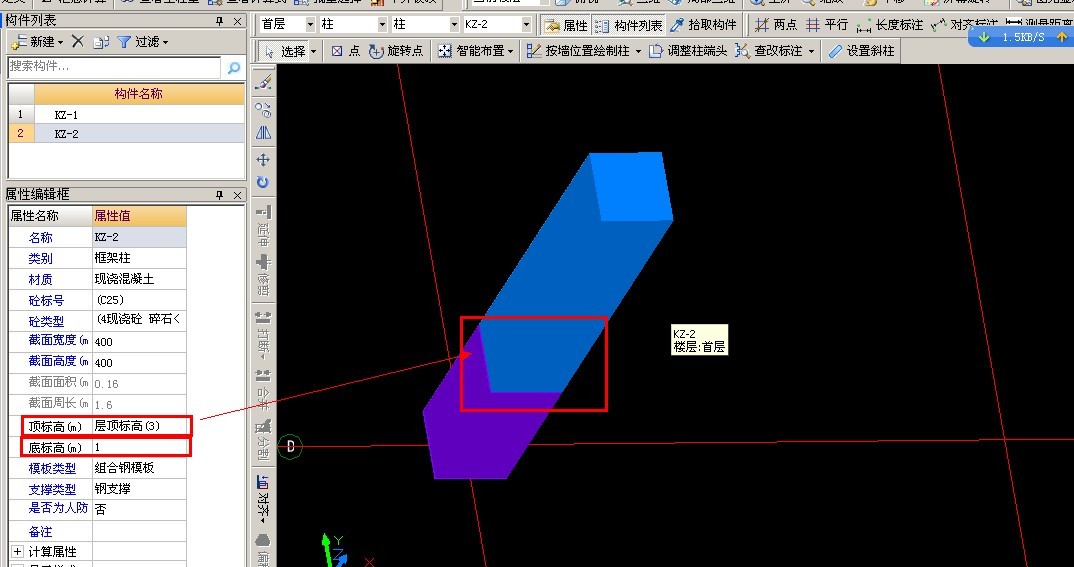Click the 类别 value 框架柱 cell
1074x567 pixels.
(x=139, y=258)
